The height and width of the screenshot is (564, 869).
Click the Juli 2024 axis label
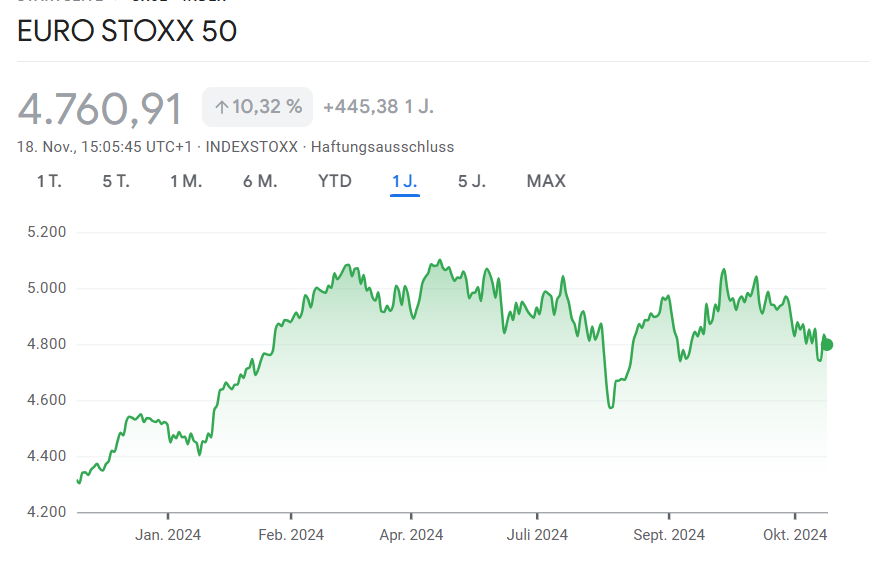(x=537, y=535)
